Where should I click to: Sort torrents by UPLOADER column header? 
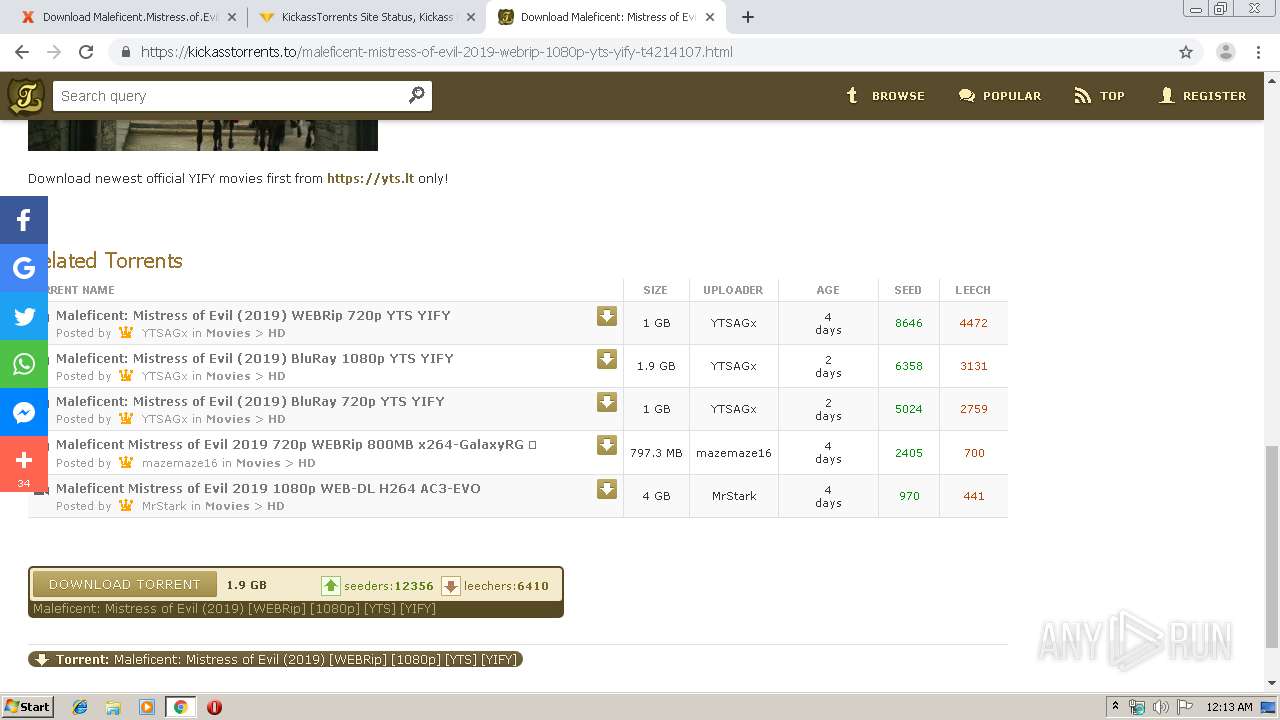(x=733, y=290)
